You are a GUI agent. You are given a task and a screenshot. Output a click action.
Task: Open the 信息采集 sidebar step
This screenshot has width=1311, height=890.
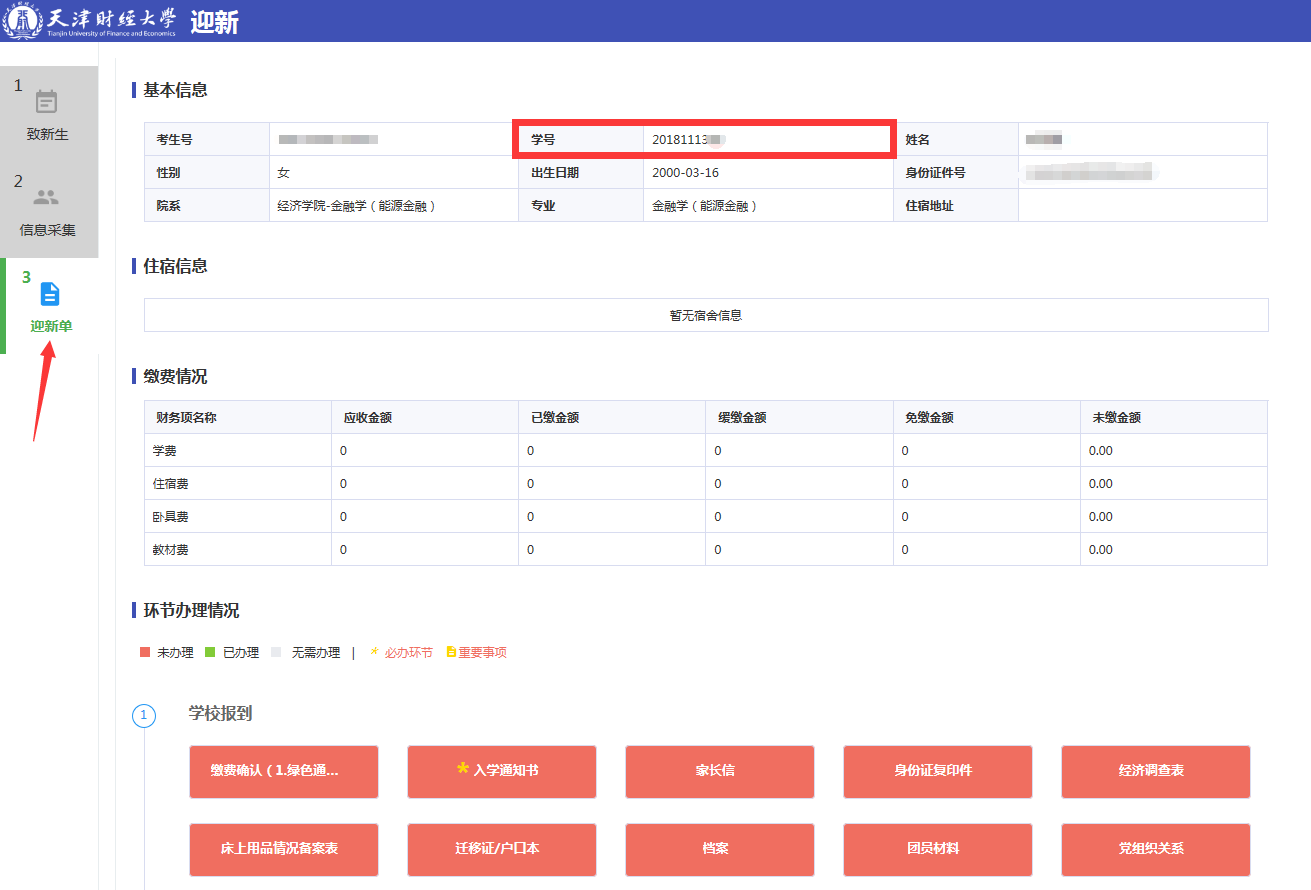[49, 210]
